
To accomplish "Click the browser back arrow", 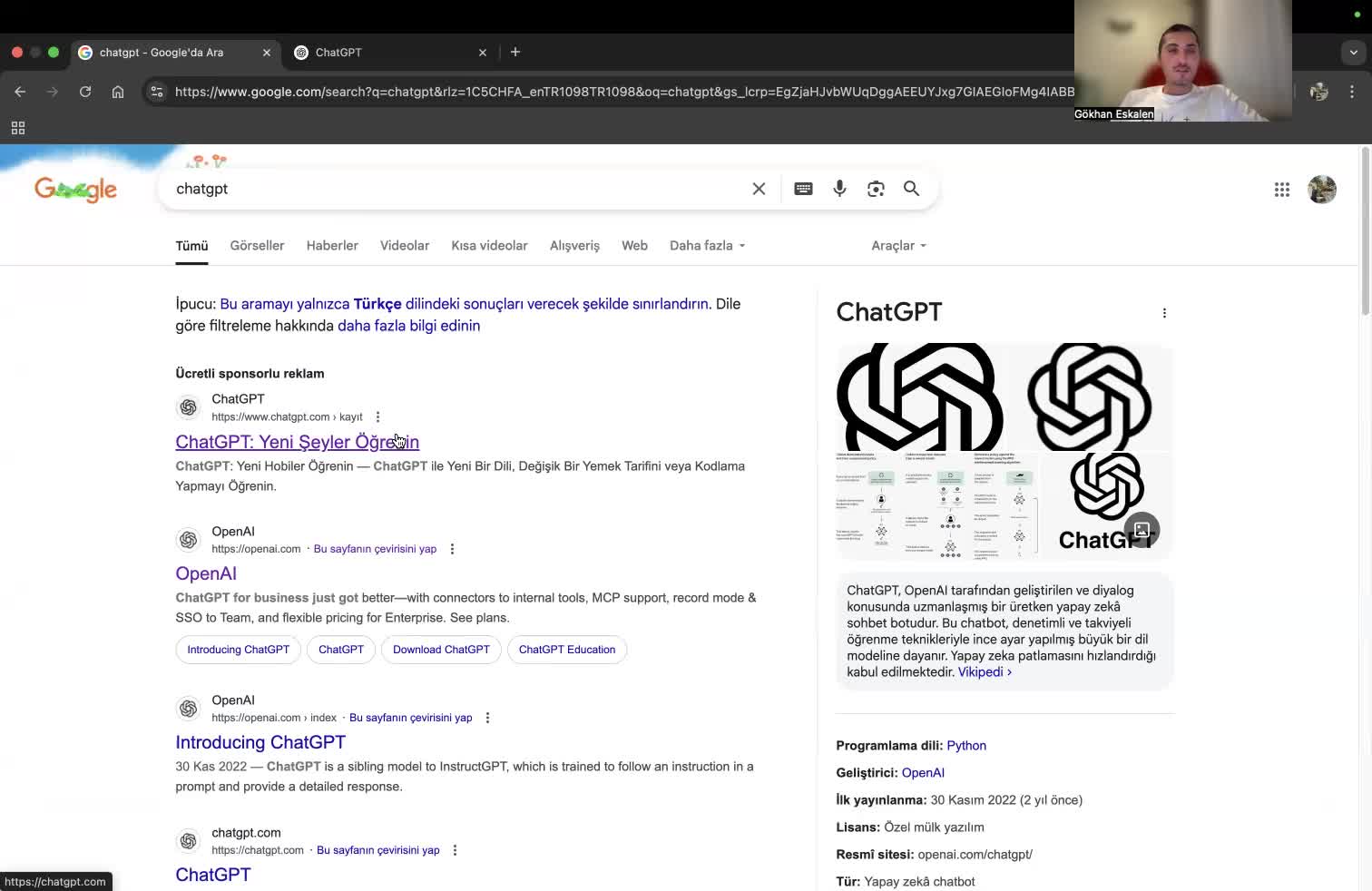I will point(20,92).
